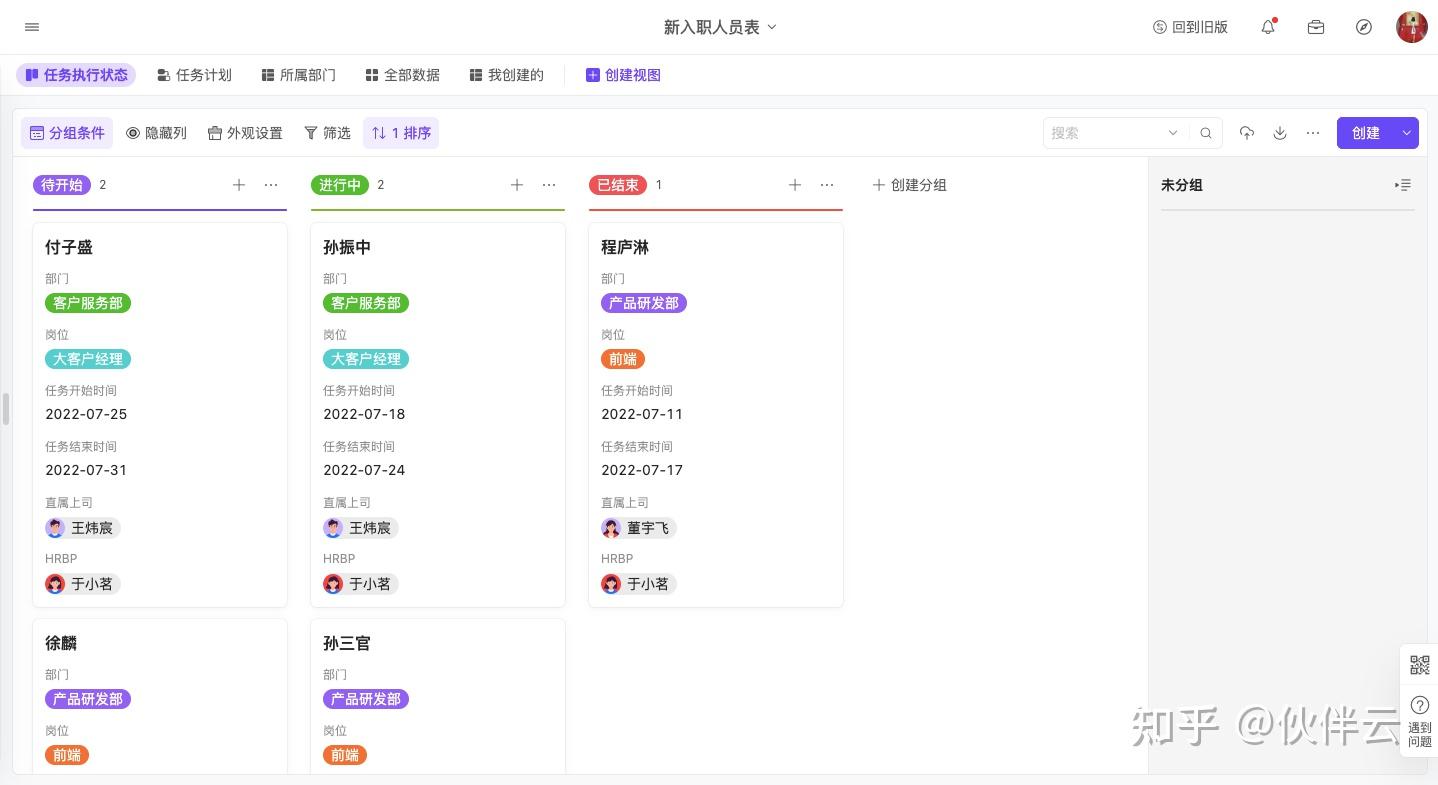Click the 未分组 panel heading
Viewport: 1438px width, 785px height.
click(1182, 185)
